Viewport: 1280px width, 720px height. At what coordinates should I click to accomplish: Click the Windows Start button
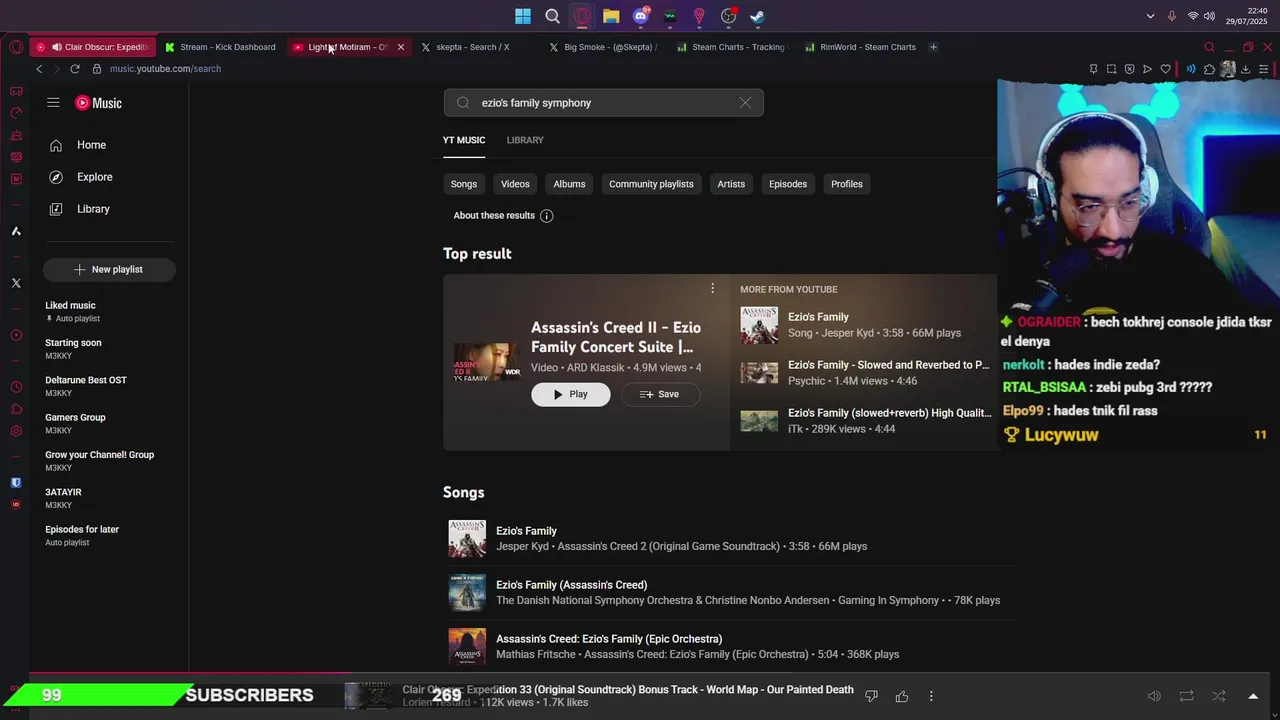(x=523, y=16)
